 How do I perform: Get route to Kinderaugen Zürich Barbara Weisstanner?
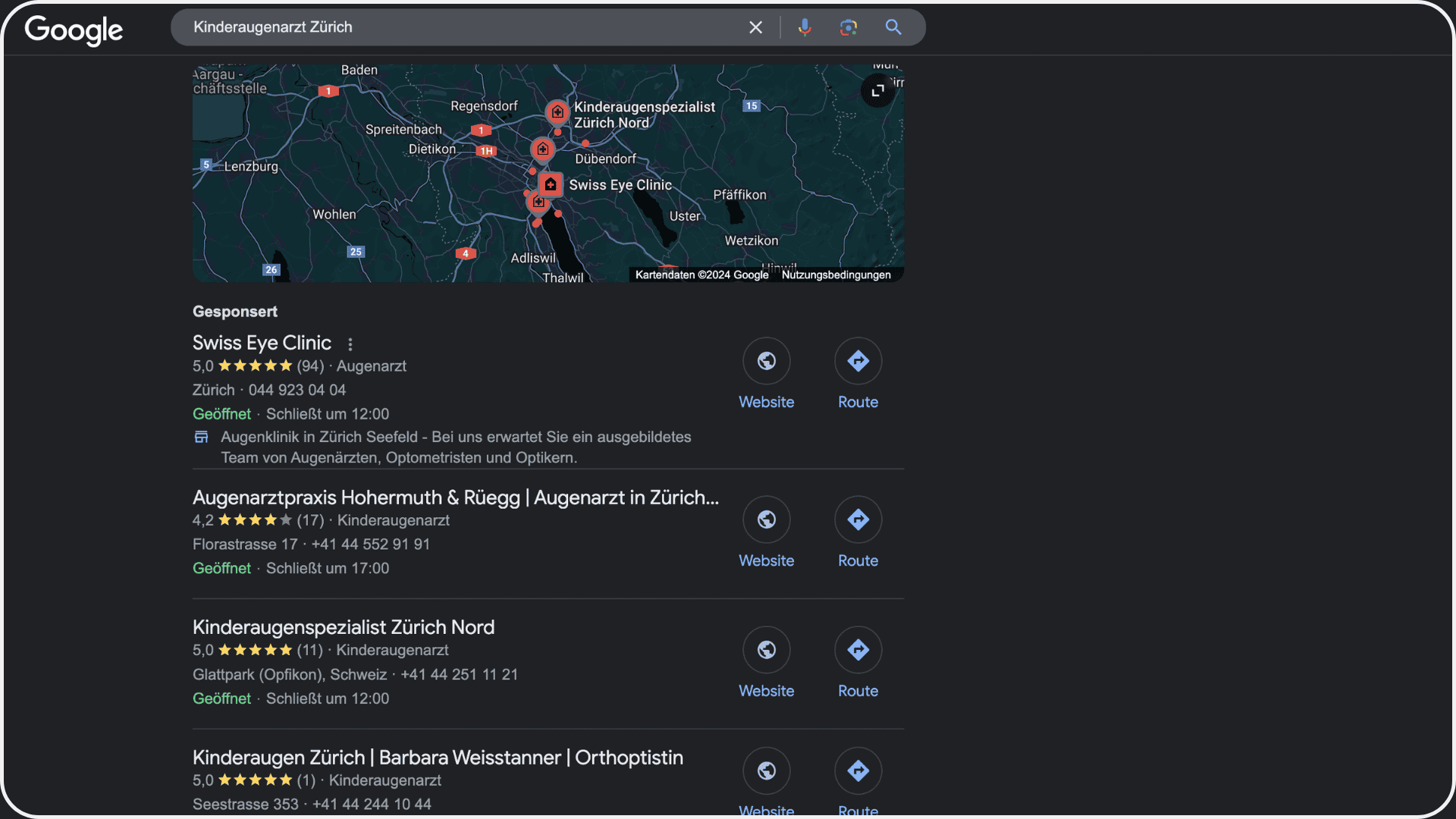(x=858, y=771)
